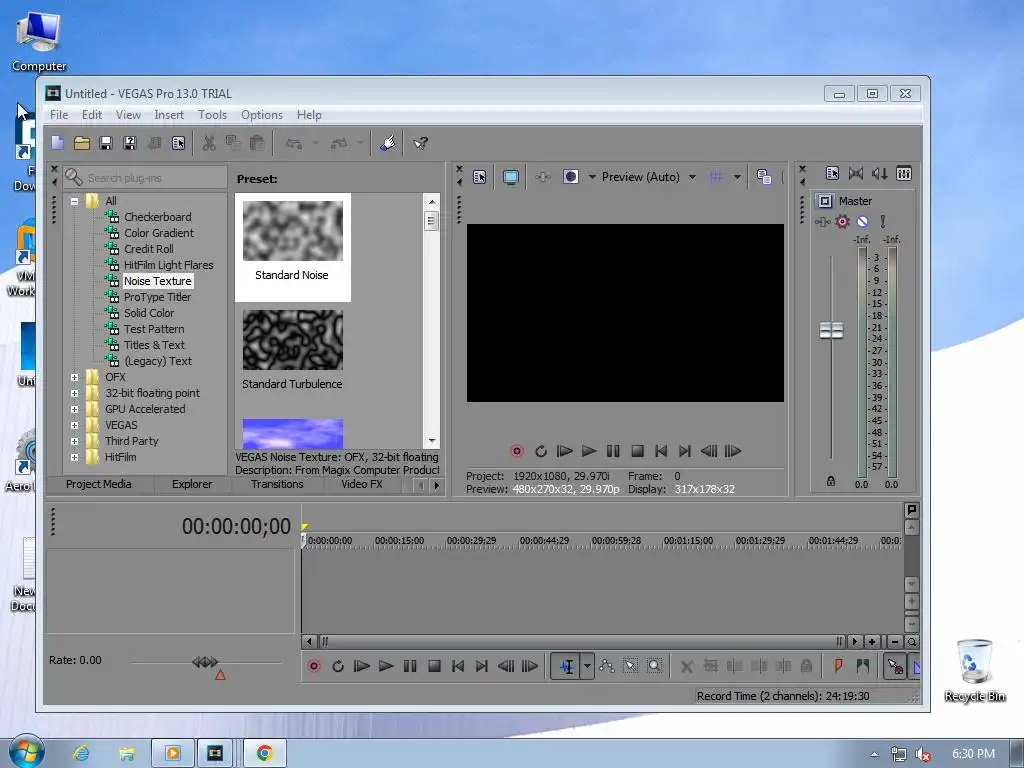Image resolution: width=1024 pixels, height=768 pixels.
Task: Stop playback in the timeline transport
Action: click(434, 666)
